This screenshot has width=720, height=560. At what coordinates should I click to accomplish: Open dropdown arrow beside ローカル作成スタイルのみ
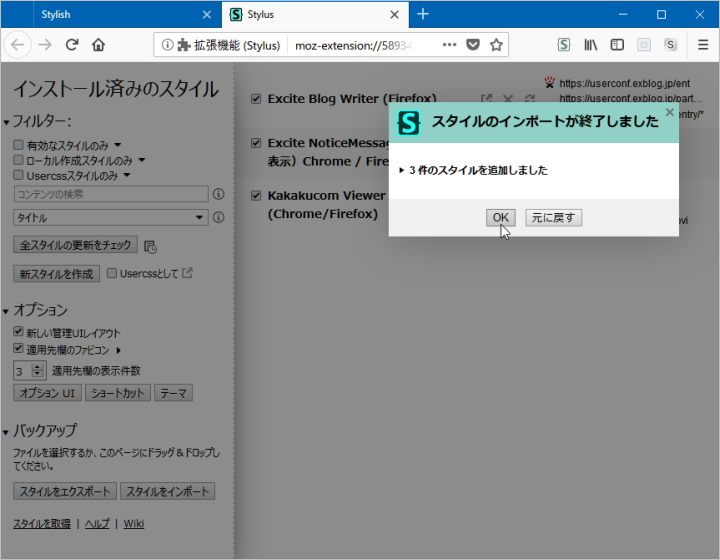pyautogui.click(x=142, y=160)
